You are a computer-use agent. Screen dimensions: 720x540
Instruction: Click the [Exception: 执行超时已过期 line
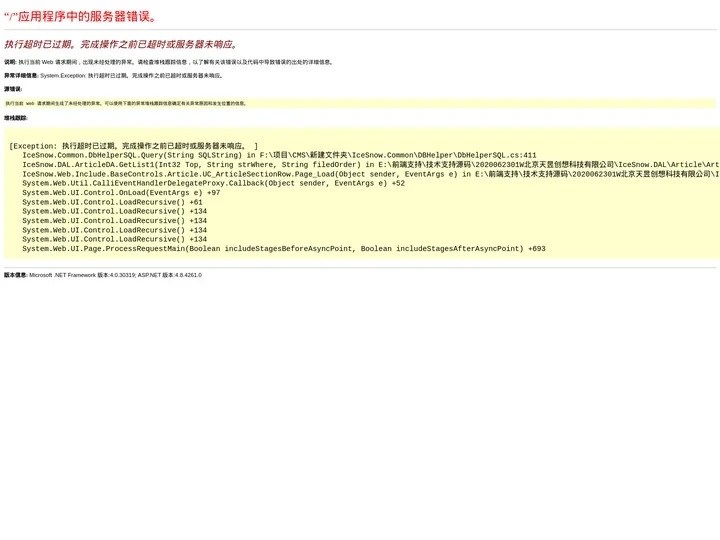pos(134,146)
